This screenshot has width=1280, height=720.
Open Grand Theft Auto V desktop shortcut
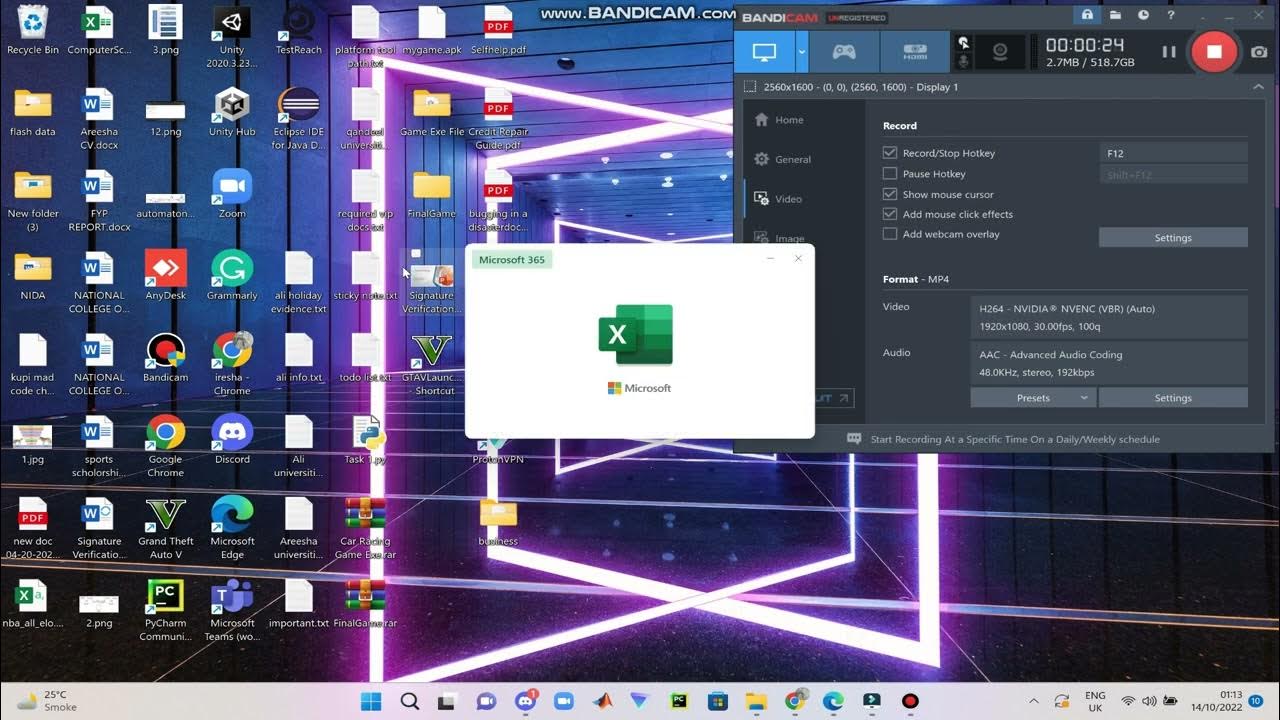pos(165,529)
